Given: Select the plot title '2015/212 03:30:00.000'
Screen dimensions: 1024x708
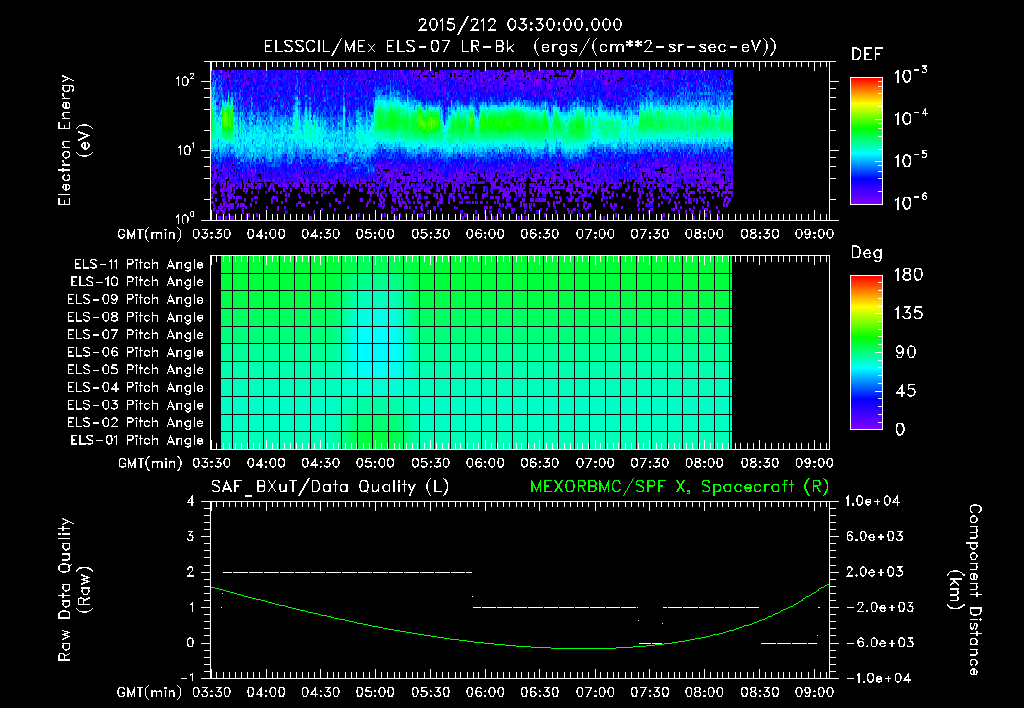Looking at the screenshot, I should [520, 25].
